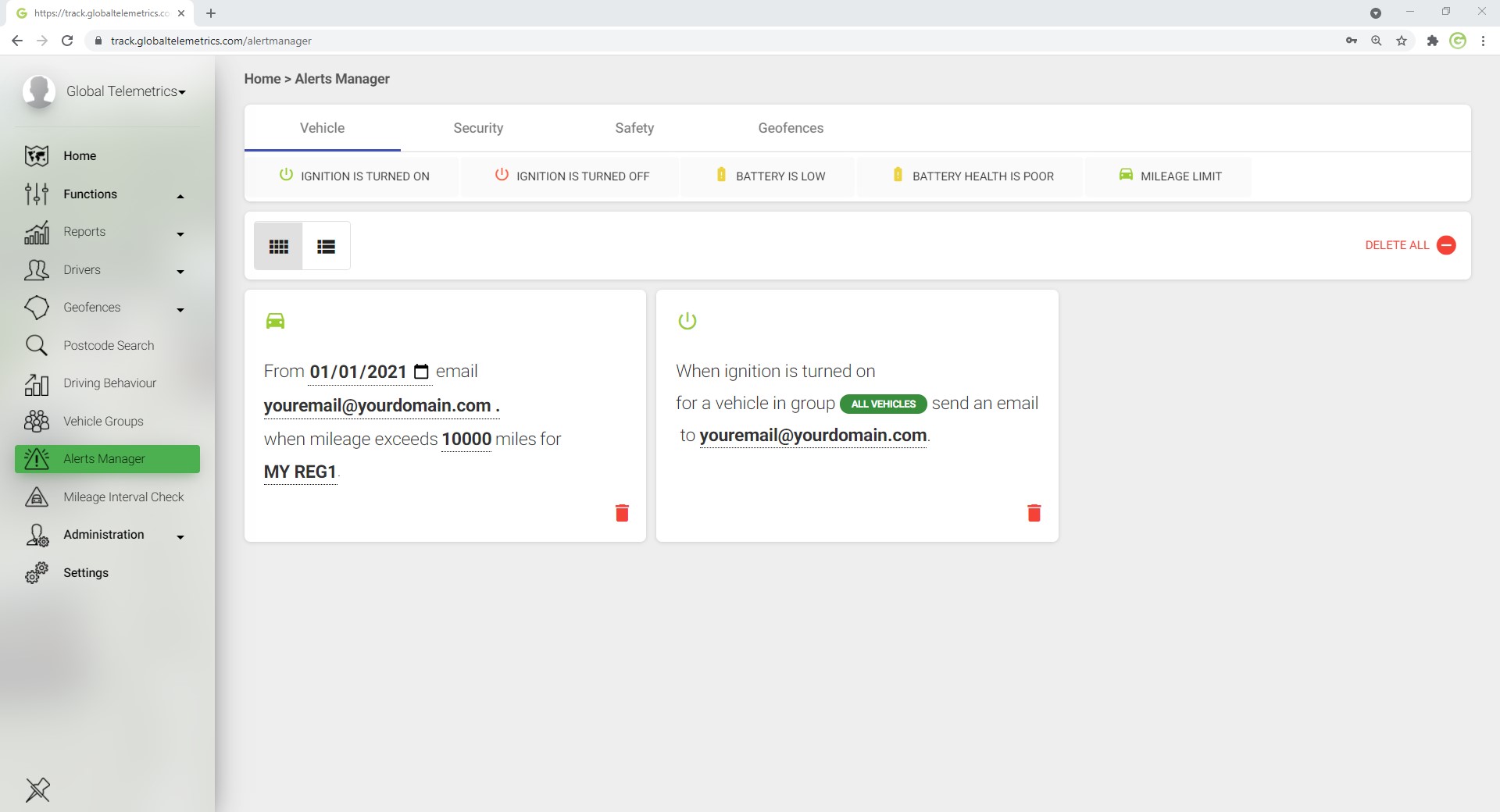Expand the Drivers submenu
Viewport: 1500px width, 812px height.
[180, 272]
